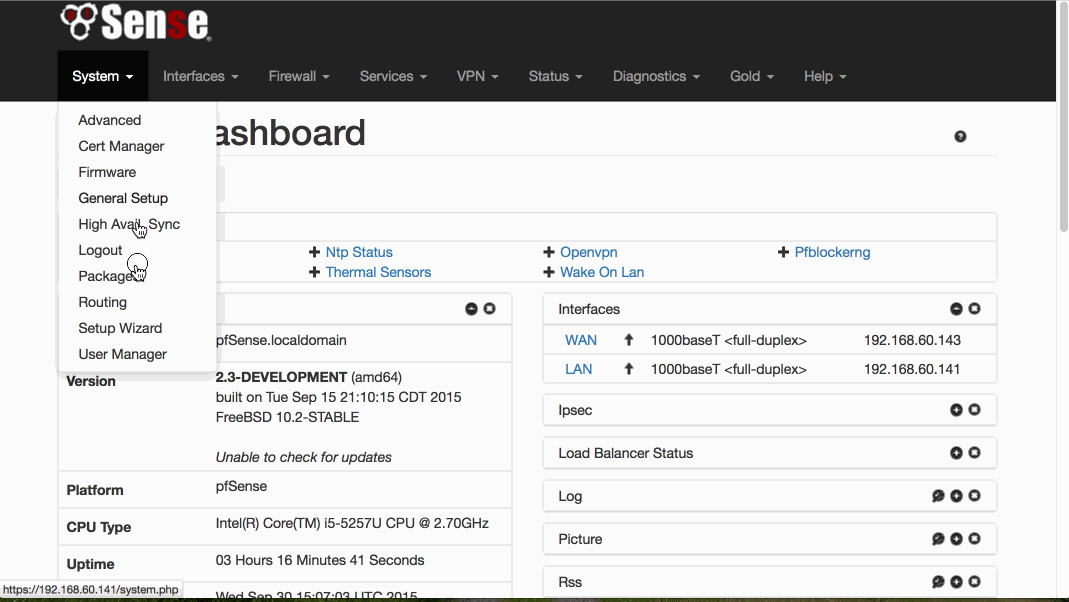Image resolution: width=1069 pixels, height=602 pixels.
Task: Click the CPU value Intel(R) Core(TM) i5-5257U
Action: tap(352, 523)
